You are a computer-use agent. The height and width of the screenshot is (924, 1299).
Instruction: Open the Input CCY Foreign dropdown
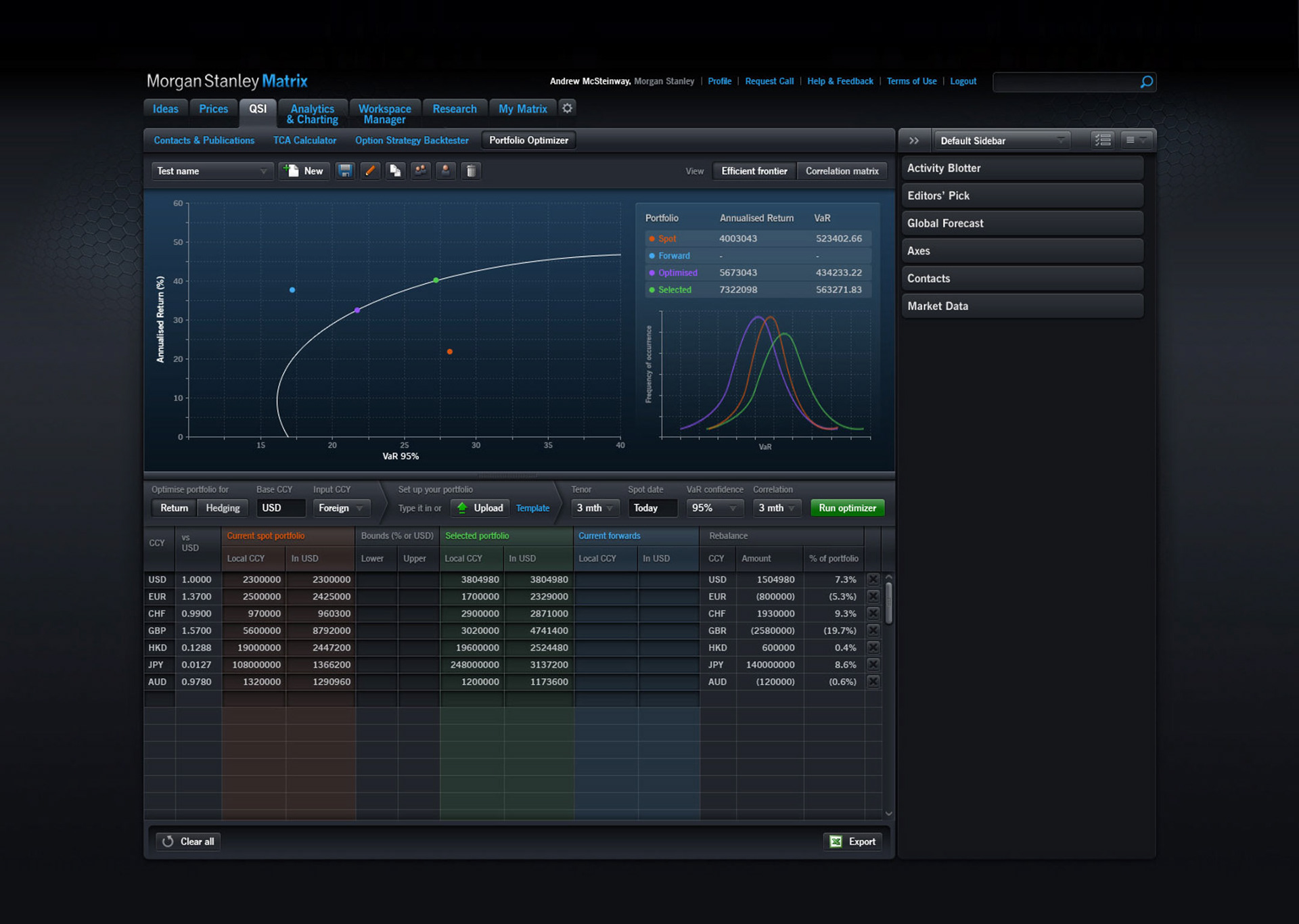341,508
